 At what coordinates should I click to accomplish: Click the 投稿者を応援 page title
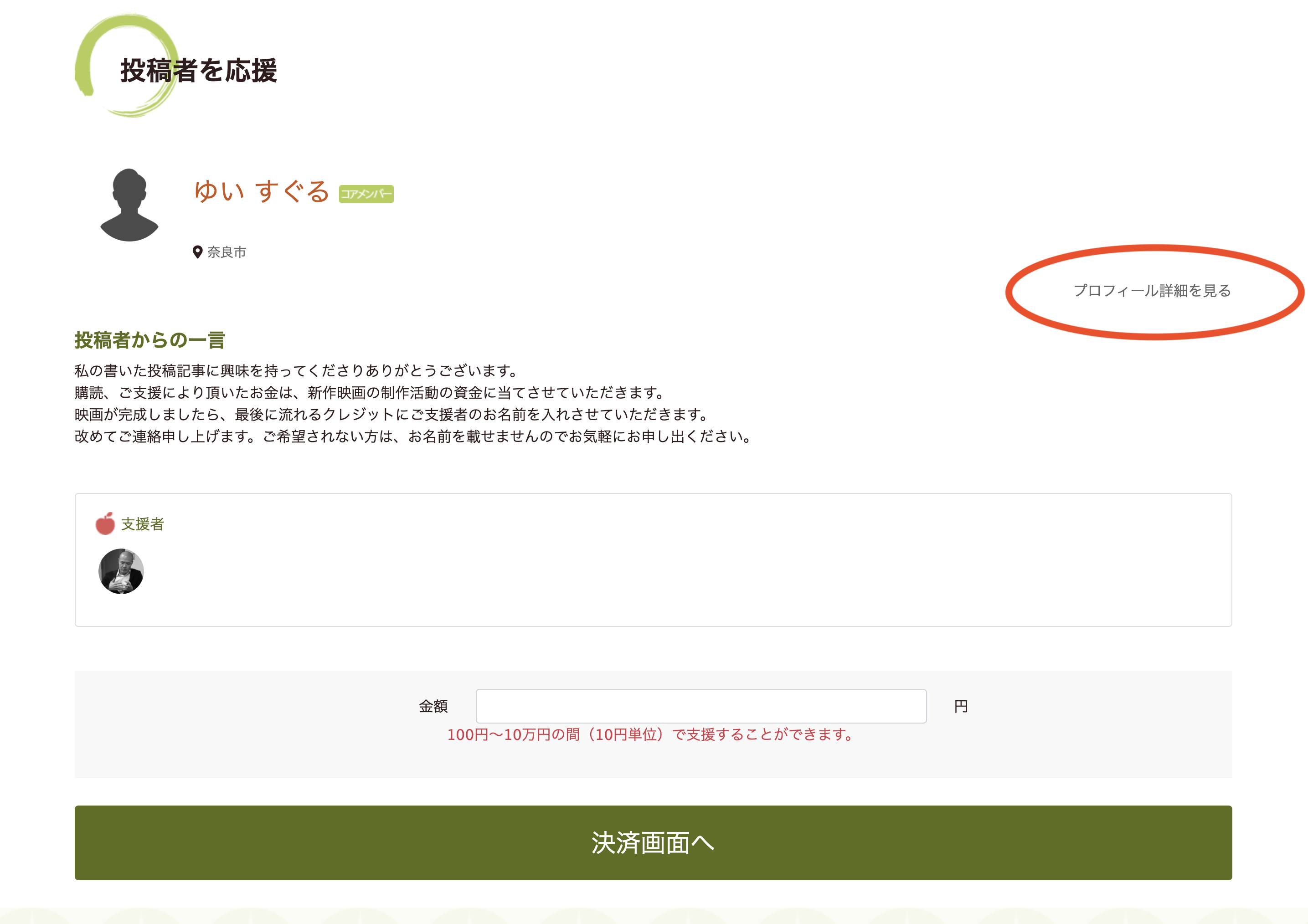(198, 70)
